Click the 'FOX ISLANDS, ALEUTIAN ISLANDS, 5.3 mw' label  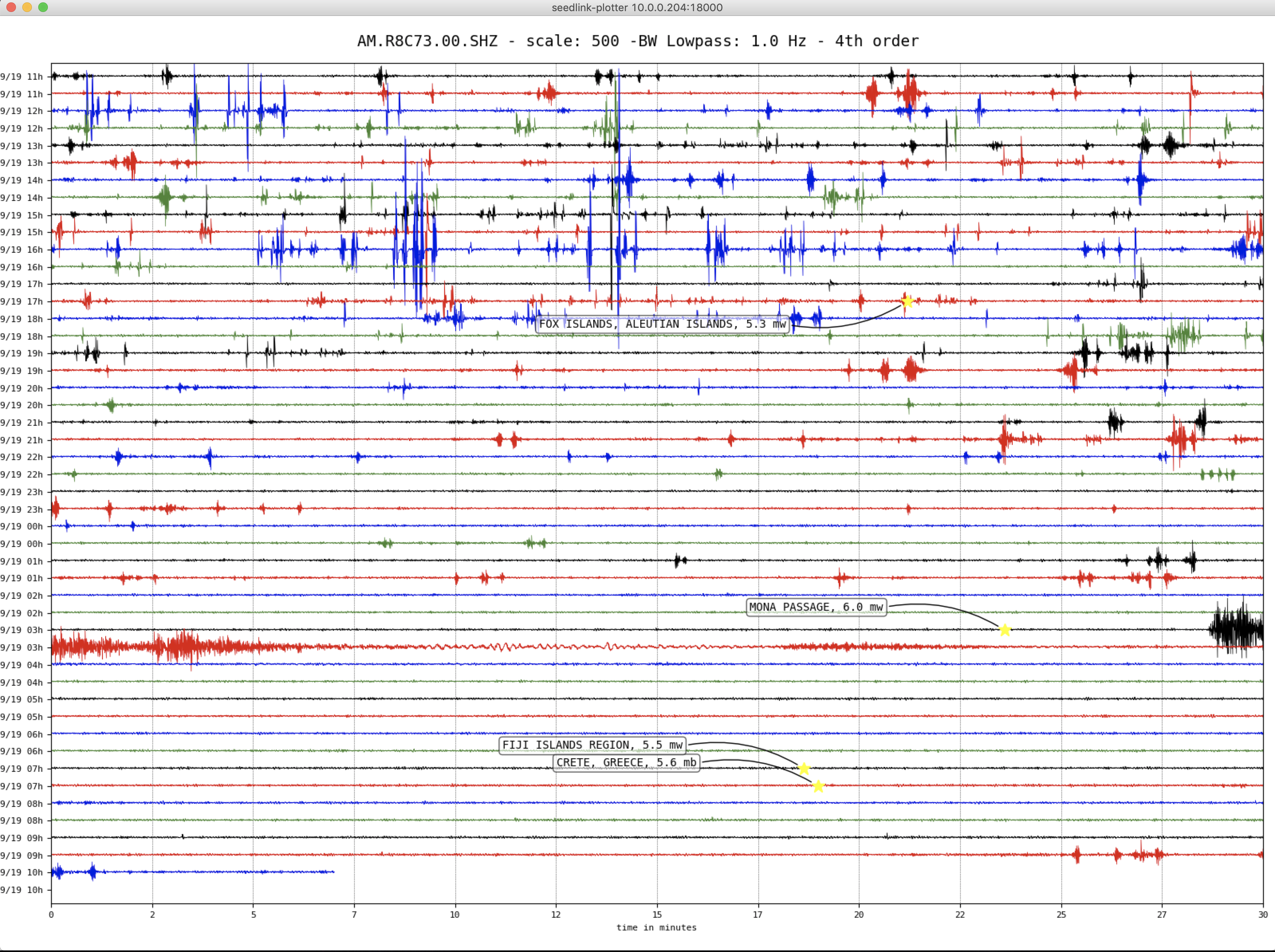[x=663, y=324]
